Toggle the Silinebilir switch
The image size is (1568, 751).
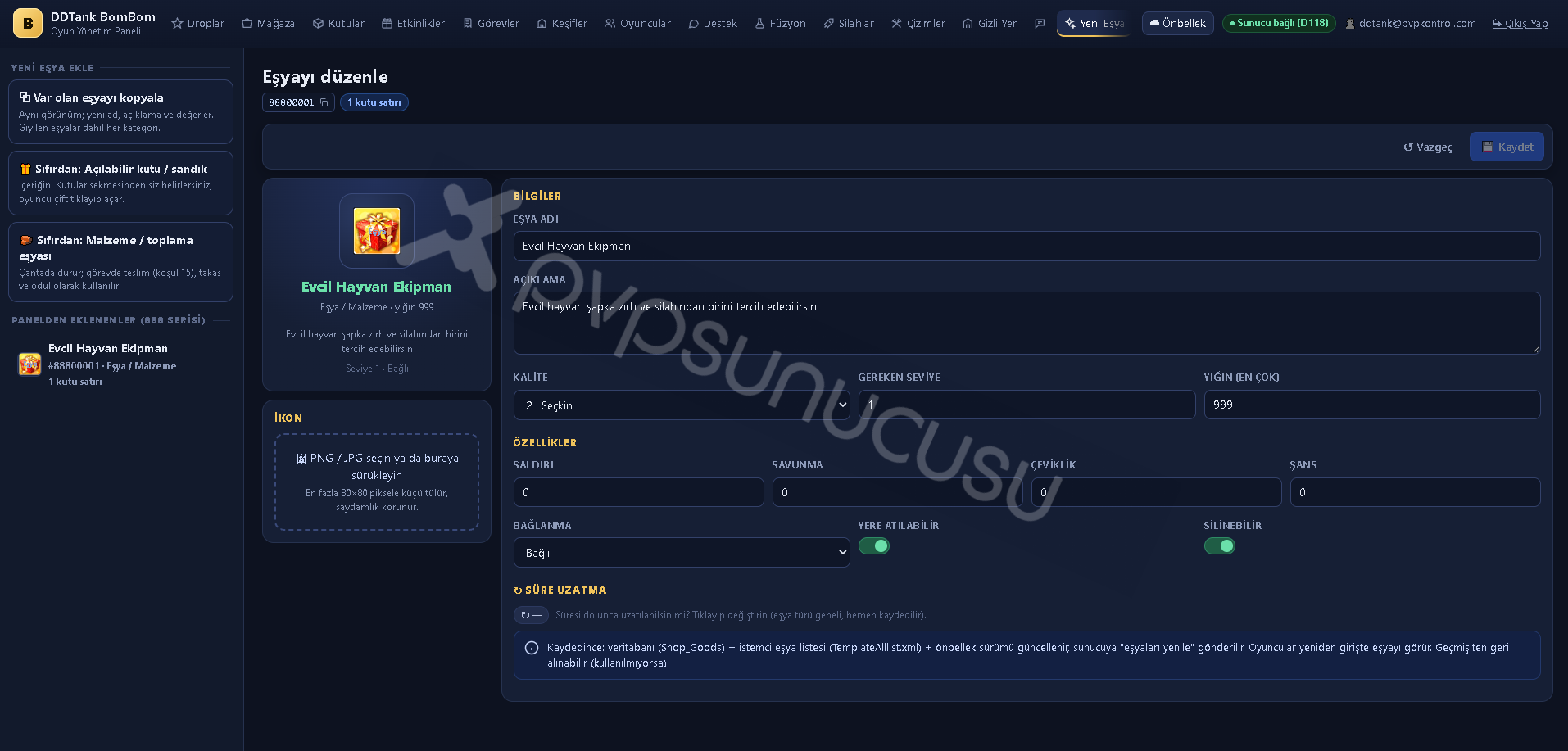click(x=1219, y=546)
